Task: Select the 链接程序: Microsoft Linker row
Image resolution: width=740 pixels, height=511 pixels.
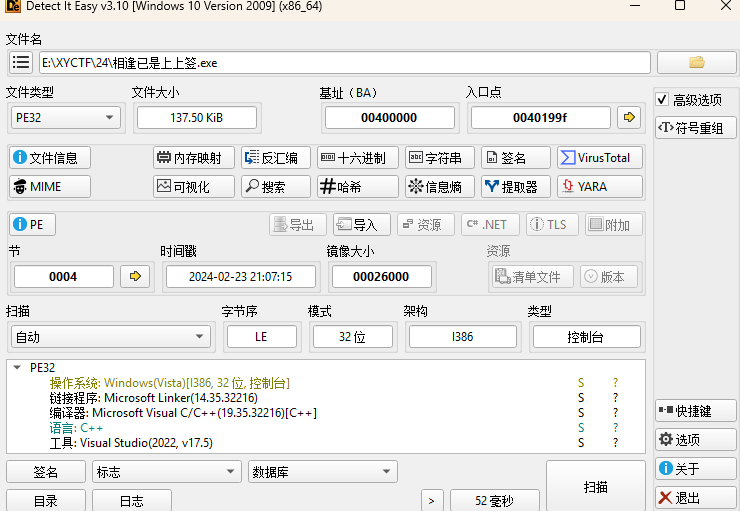Action: point(326,398)
